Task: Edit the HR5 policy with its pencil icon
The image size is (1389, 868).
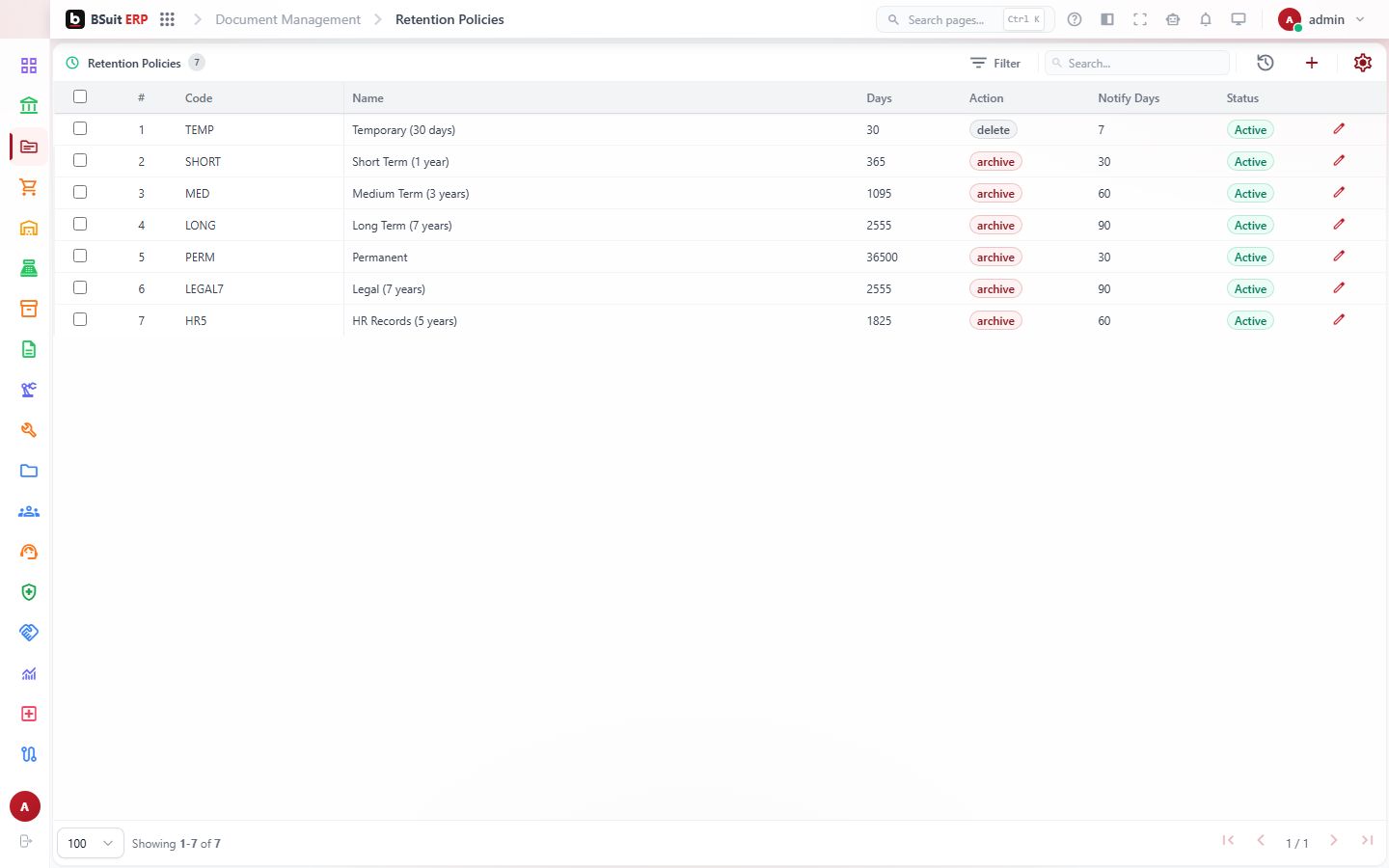Action: [x=1339, y=320]
